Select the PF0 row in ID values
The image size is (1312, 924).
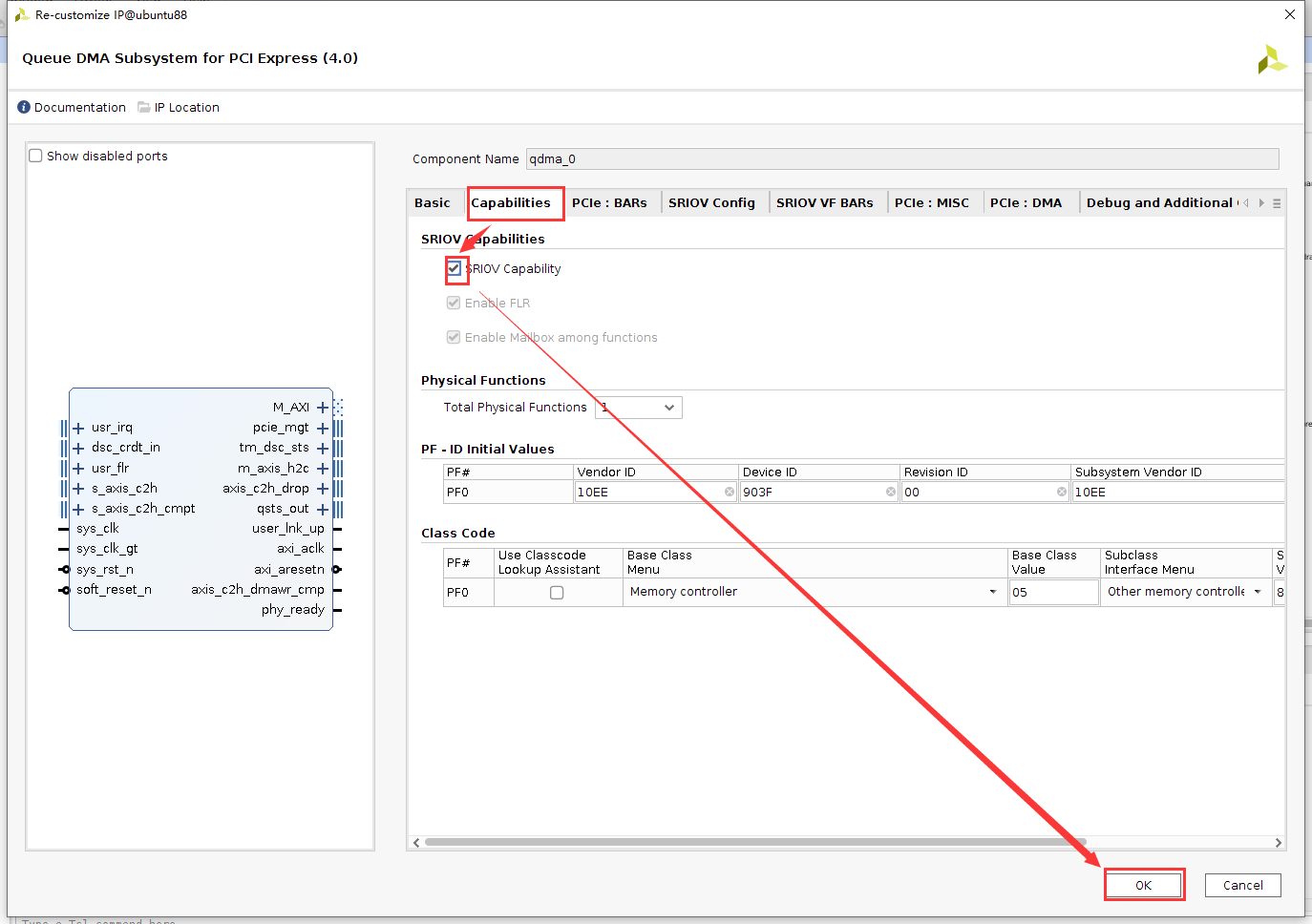(x=508, y=492)
